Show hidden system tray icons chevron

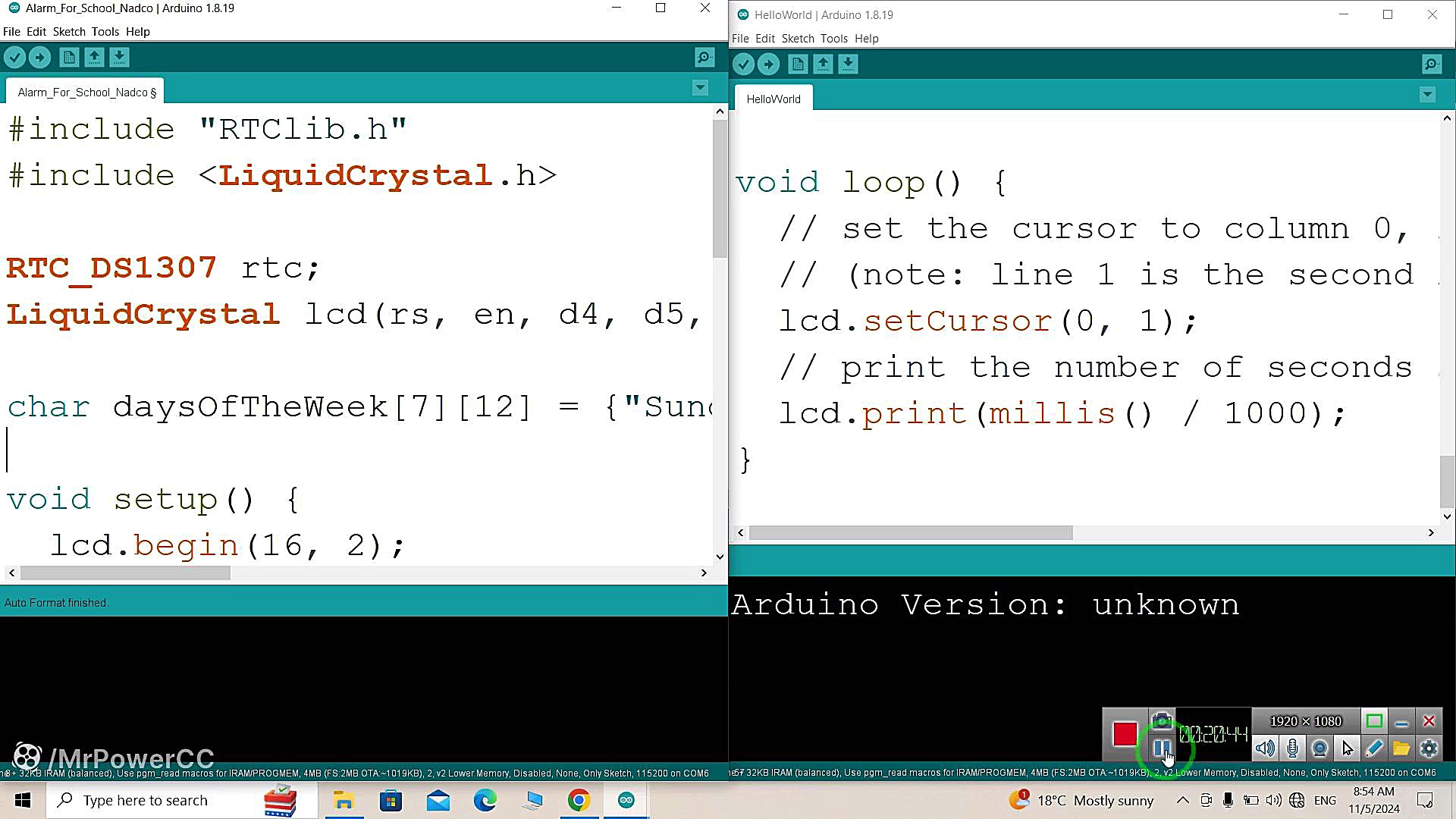click(1182, 800)
